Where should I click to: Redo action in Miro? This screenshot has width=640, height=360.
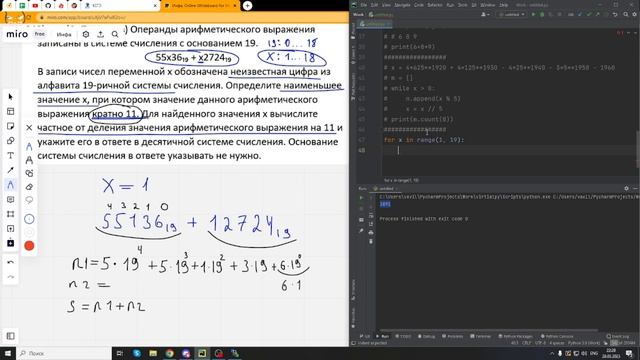click(x=11, y=277)
